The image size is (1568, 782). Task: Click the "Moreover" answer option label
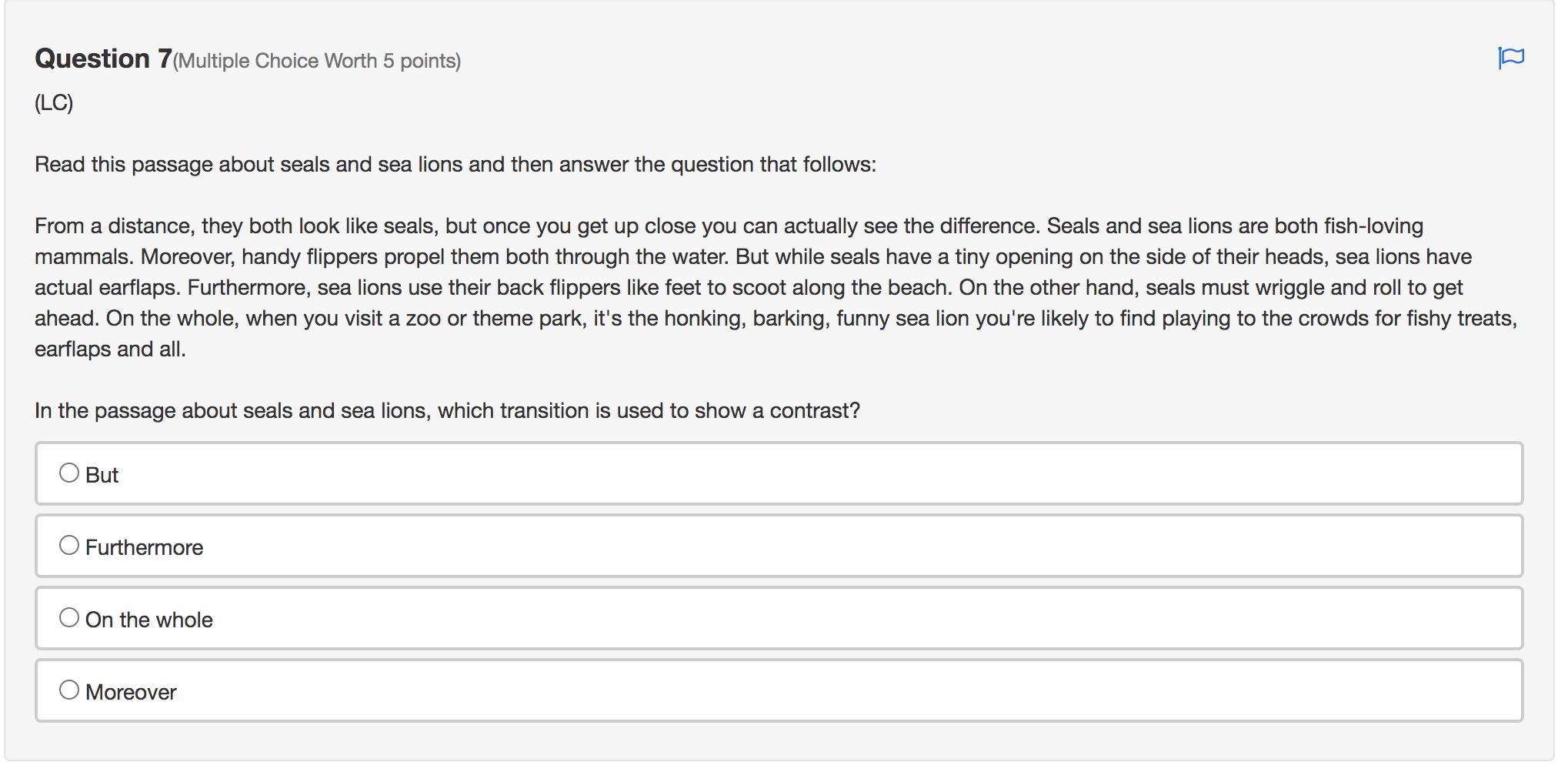point(131,692)
